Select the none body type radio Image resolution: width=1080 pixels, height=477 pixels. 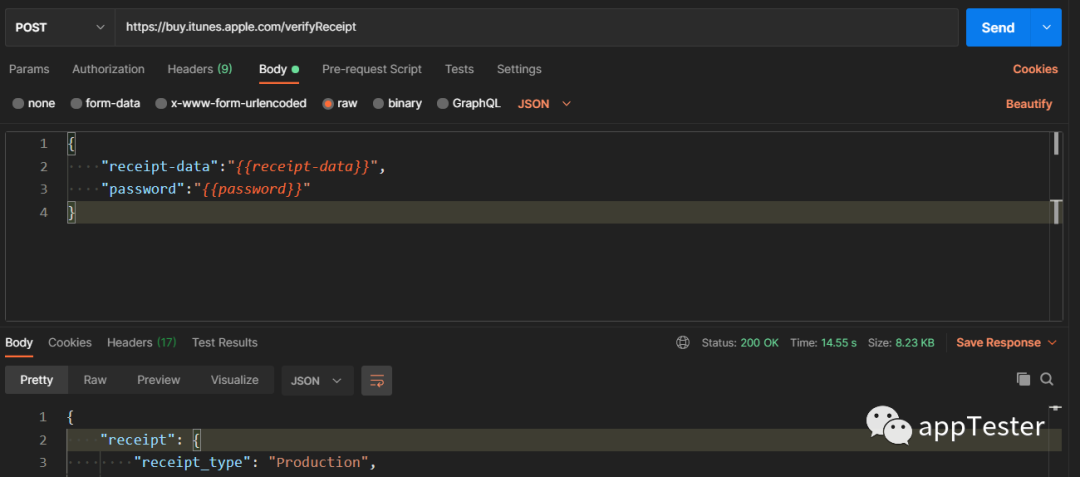[19, 104]
